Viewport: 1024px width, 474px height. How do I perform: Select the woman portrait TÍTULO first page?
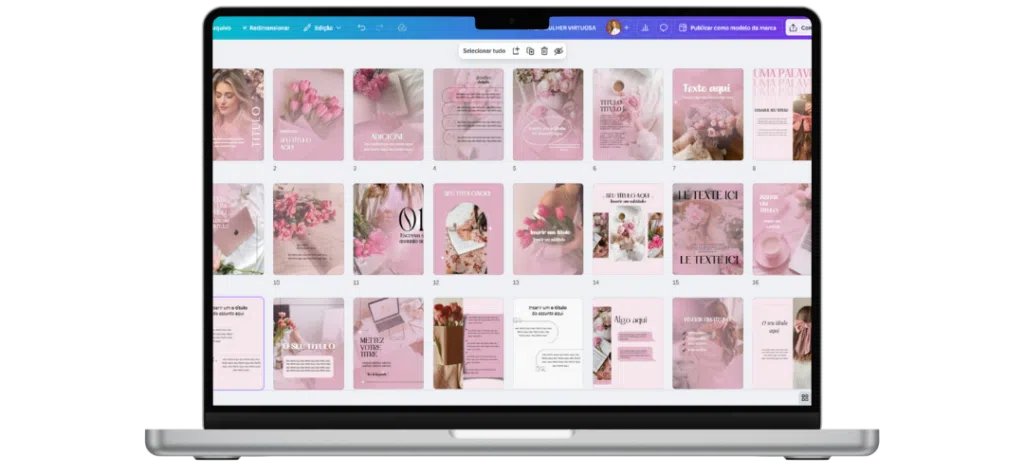click(238, 114)
